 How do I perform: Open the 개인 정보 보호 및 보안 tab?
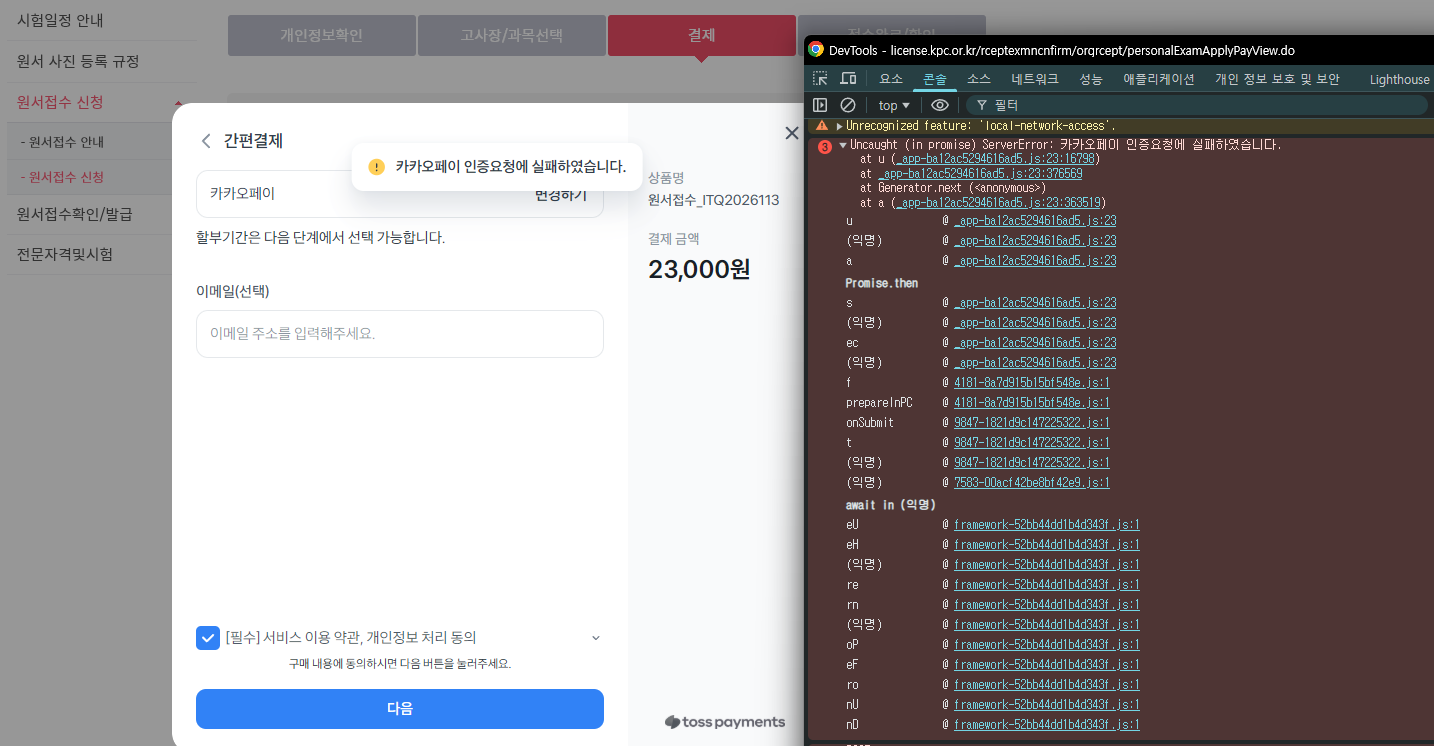[1277, 79]
